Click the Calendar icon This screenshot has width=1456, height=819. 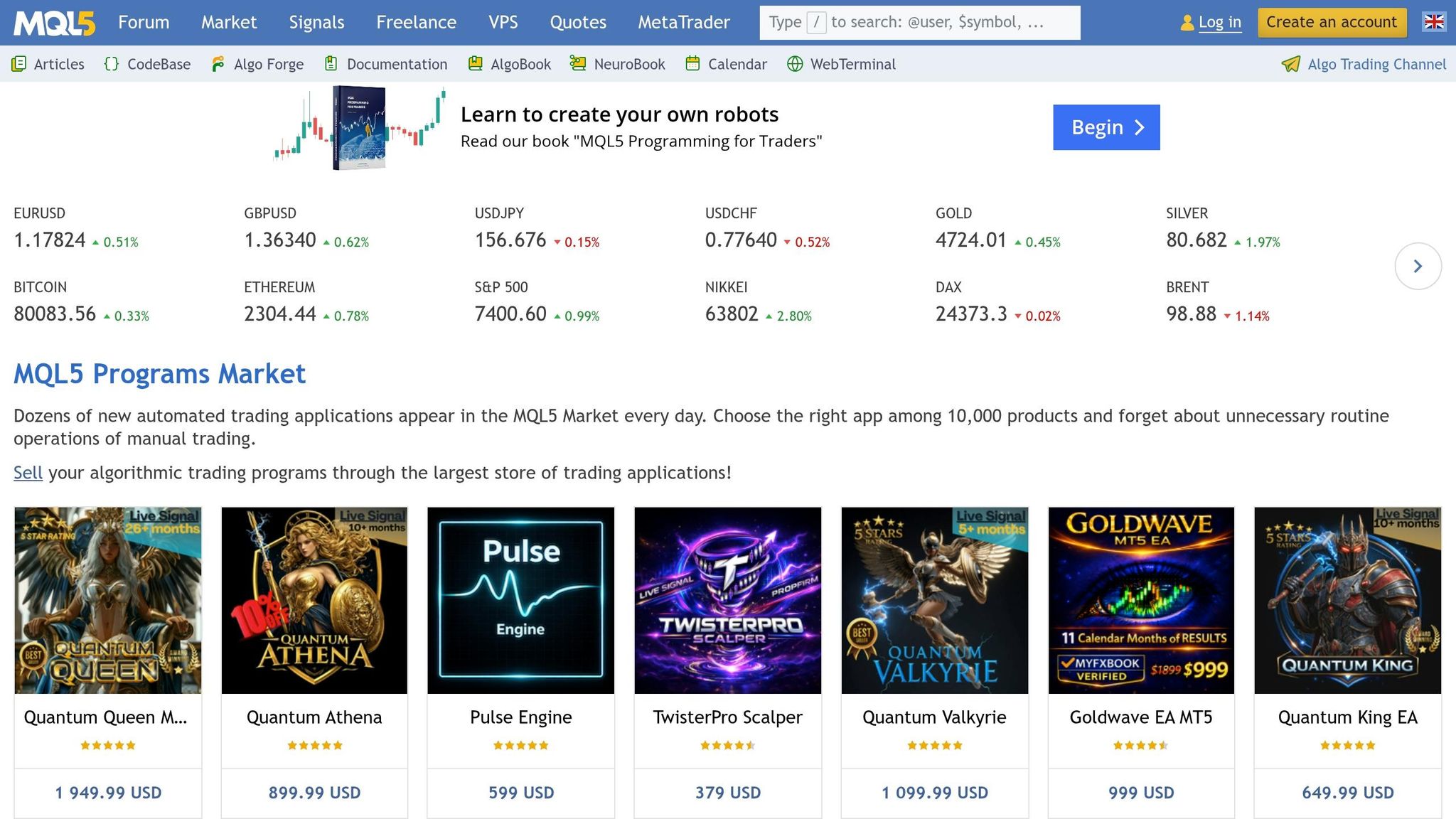point(693,64)
